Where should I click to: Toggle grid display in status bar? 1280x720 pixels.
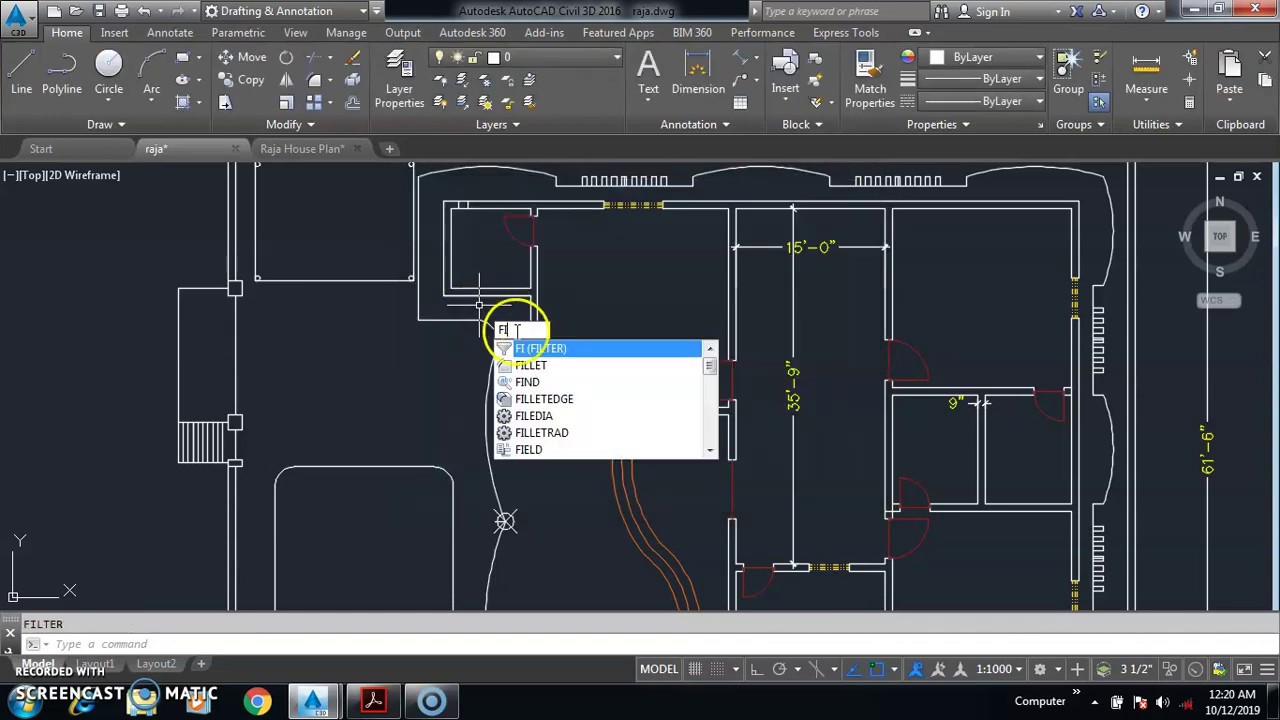coord(695,669)
